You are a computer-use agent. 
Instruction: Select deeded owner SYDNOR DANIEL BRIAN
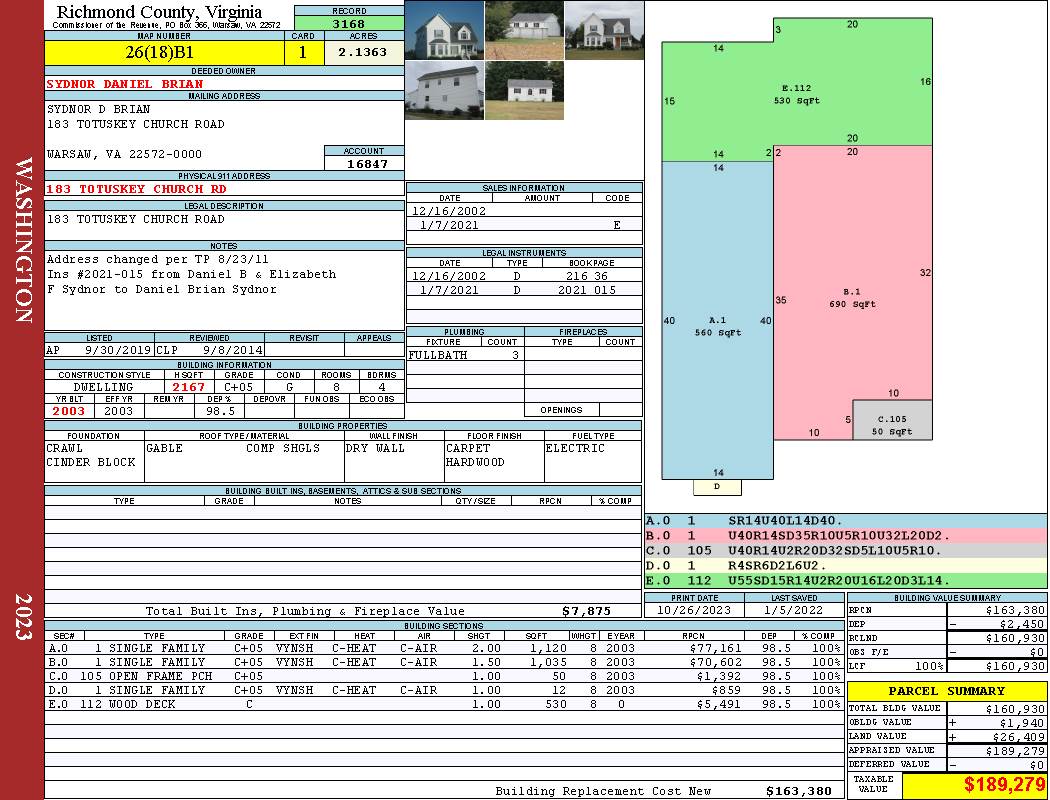(x=125, y=84)
